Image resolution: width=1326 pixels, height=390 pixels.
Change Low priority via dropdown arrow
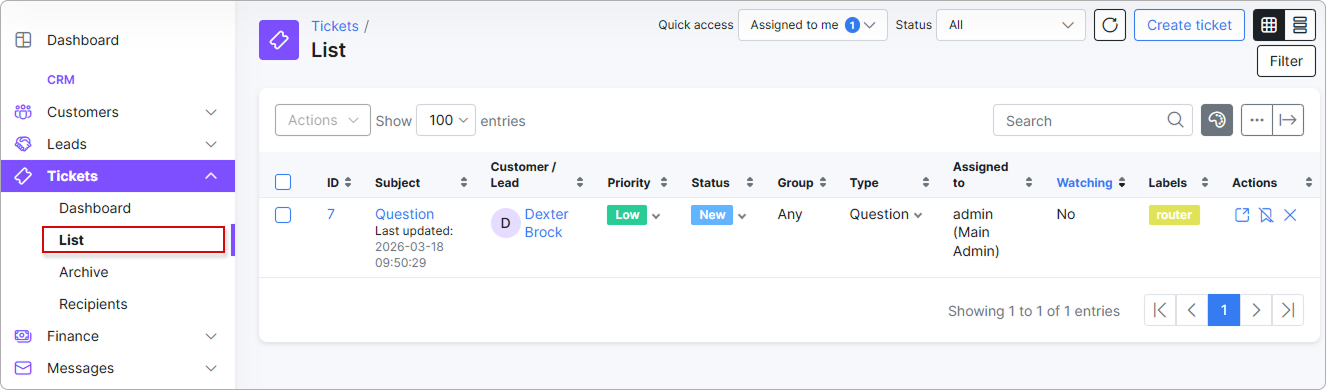657,216
